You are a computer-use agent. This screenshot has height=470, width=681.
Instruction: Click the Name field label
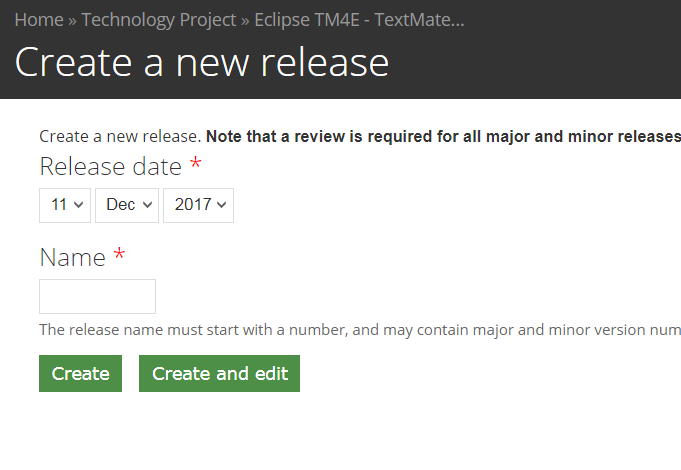click(72, 257)
